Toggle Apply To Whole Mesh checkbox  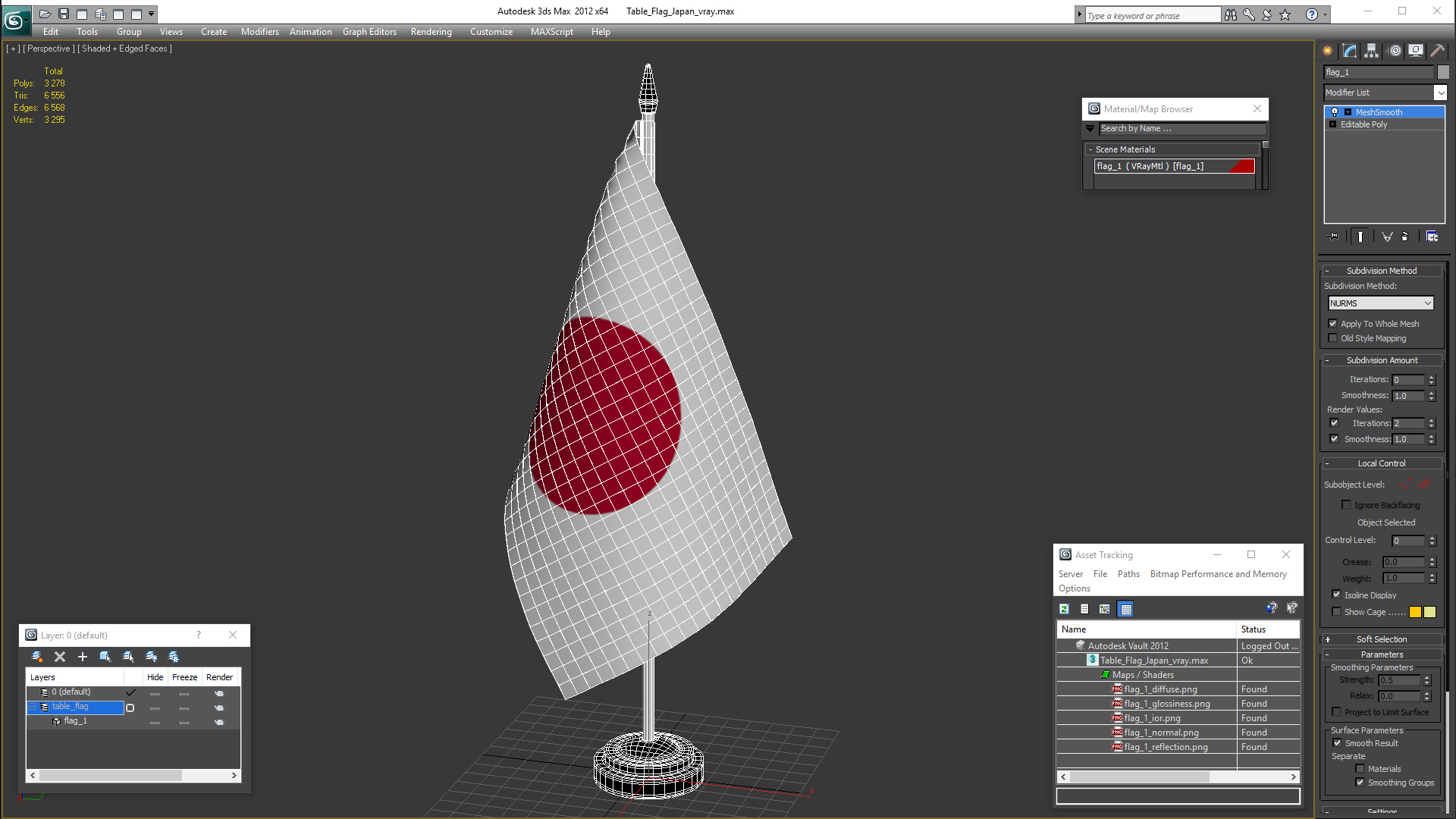click(x=1333, y=324)
